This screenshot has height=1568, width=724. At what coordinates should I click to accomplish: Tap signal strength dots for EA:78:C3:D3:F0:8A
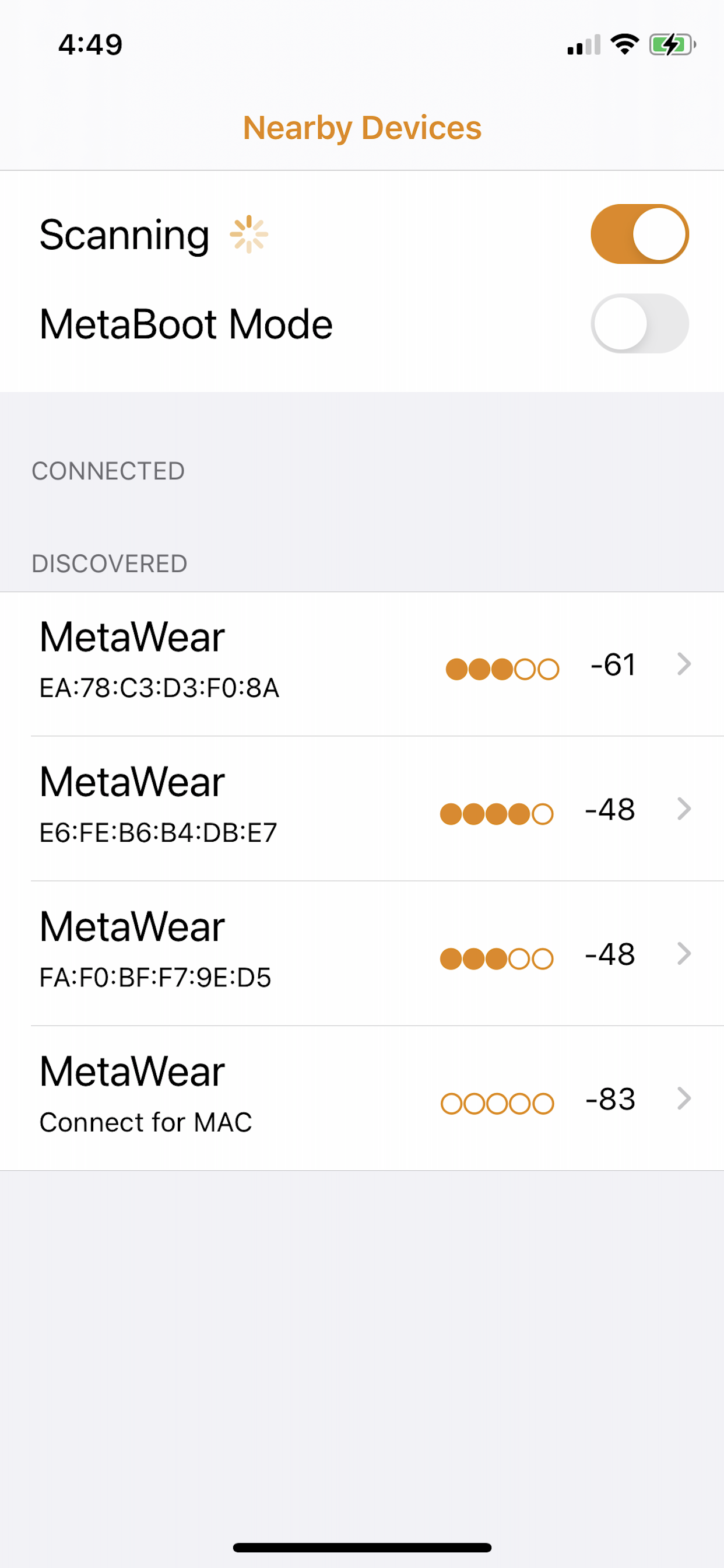(502, 669)
